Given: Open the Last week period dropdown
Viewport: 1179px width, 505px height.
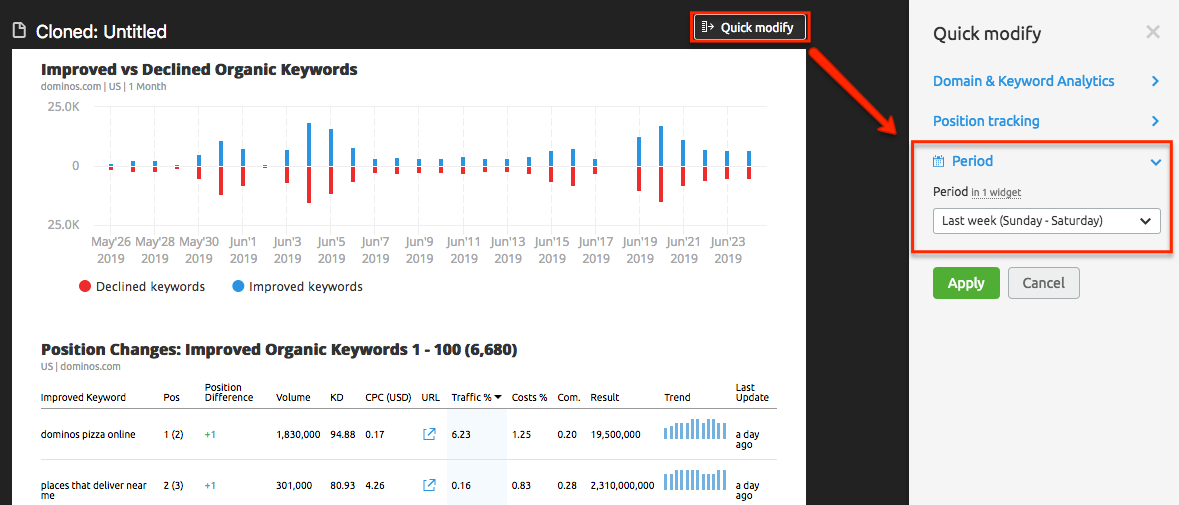Looking at the screenshot, I should click(x=1046, y=221).
